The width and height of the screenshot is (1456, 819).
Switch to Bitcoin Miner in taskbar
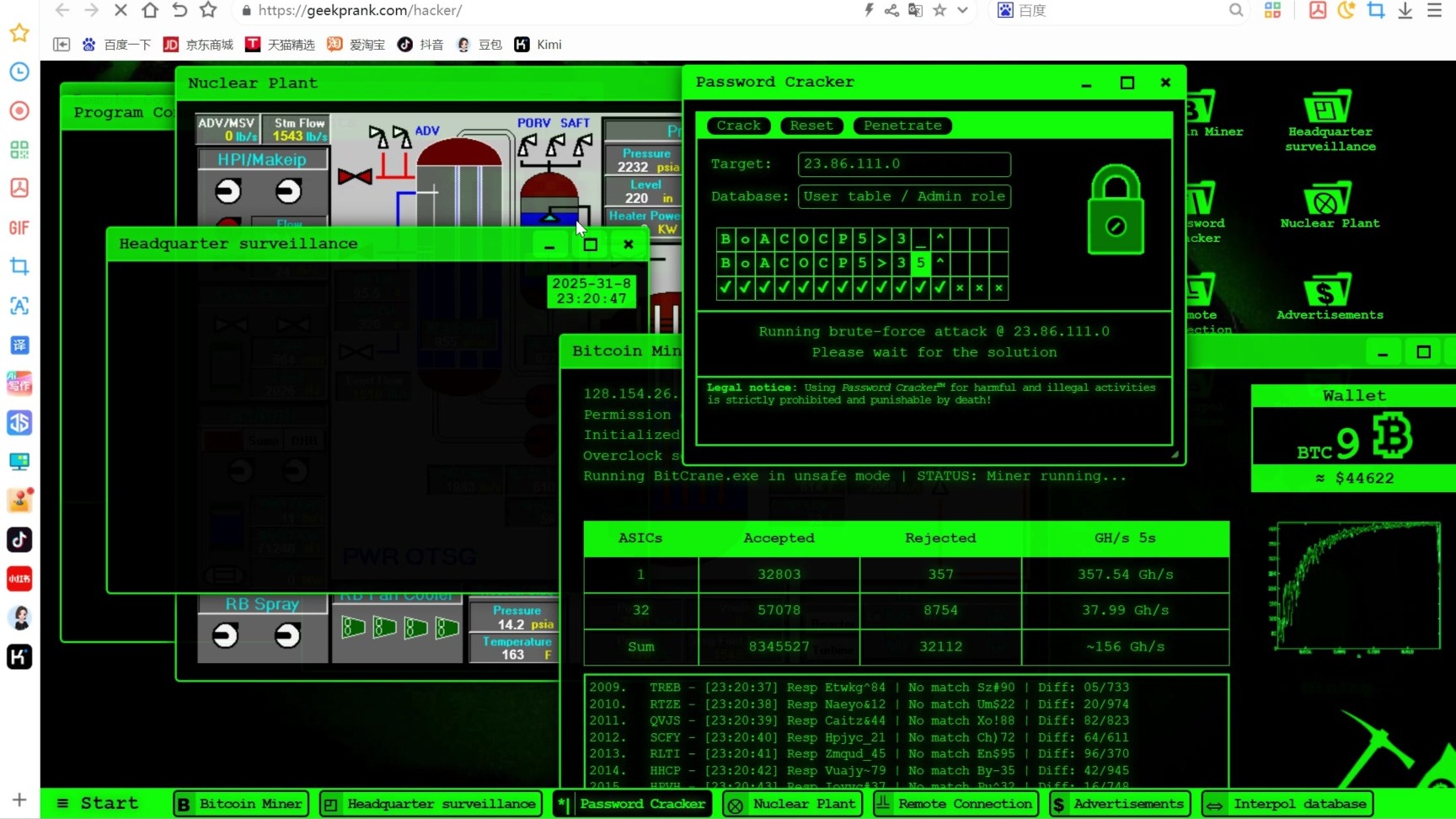(x=241, y=804)
